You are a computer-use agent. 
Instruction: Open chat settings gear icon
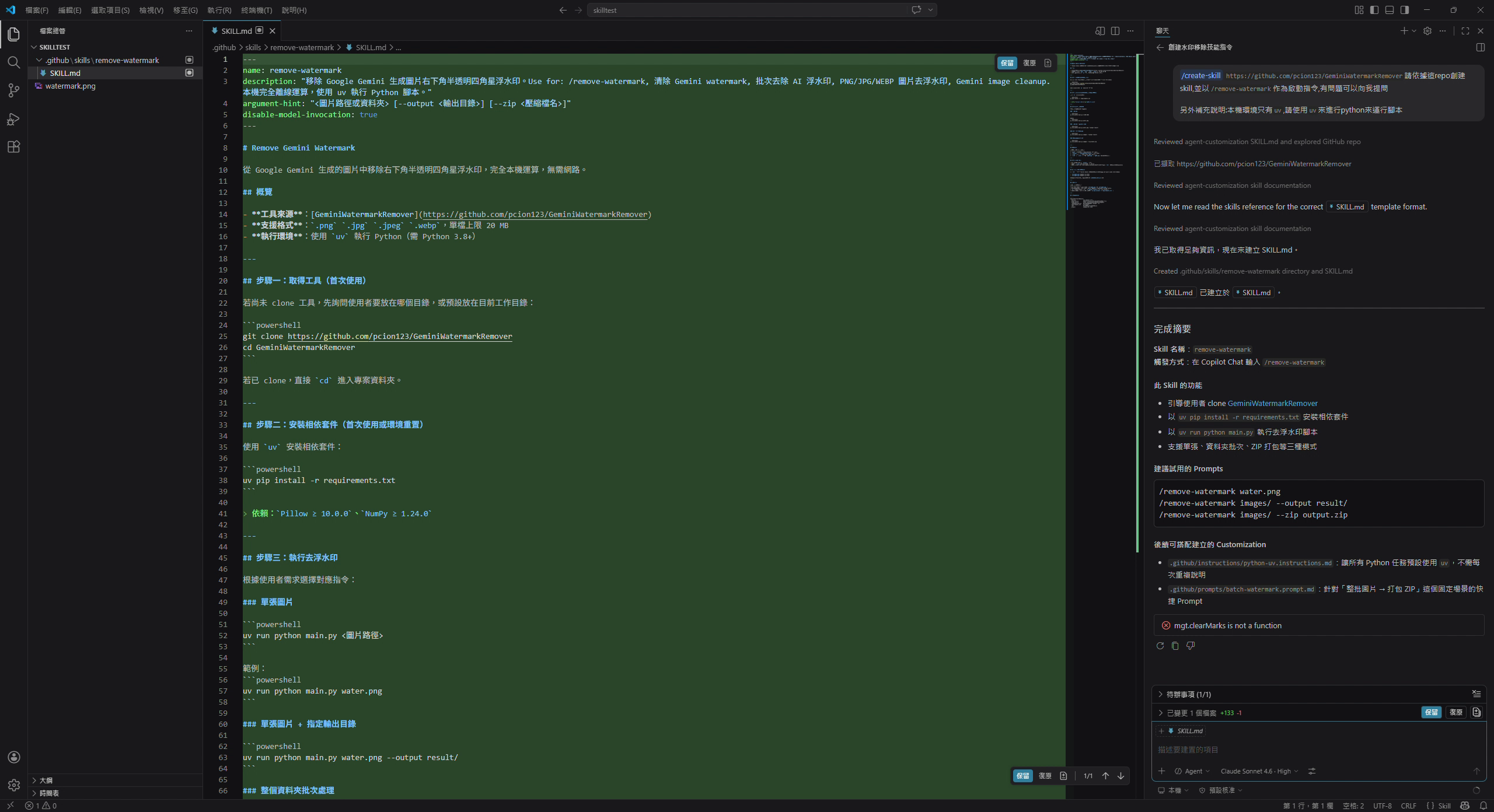coord(1427,31)
